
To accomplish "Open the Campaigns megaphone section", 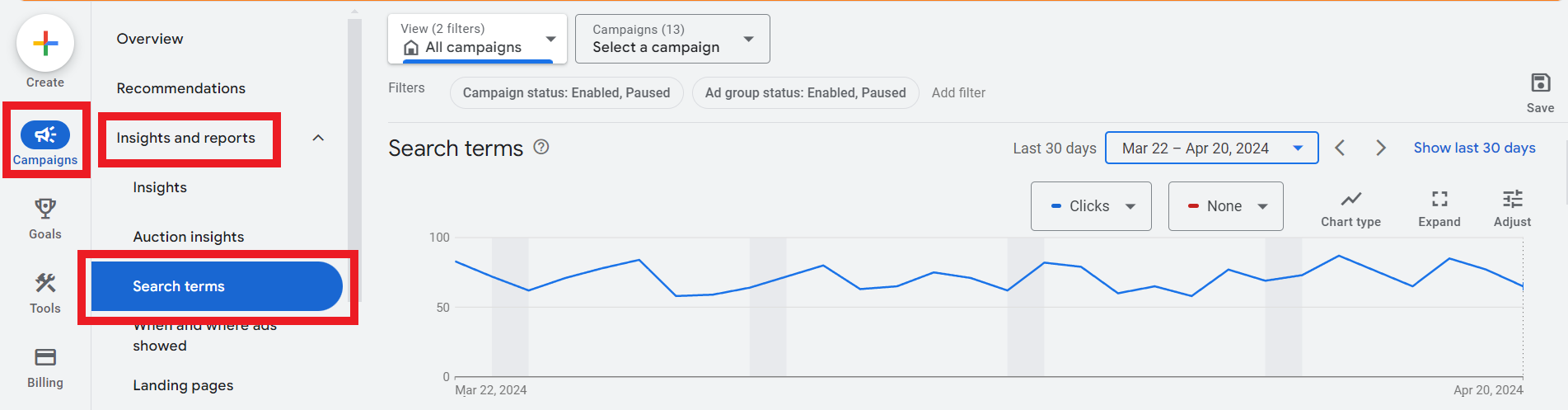I will [45, 136].
